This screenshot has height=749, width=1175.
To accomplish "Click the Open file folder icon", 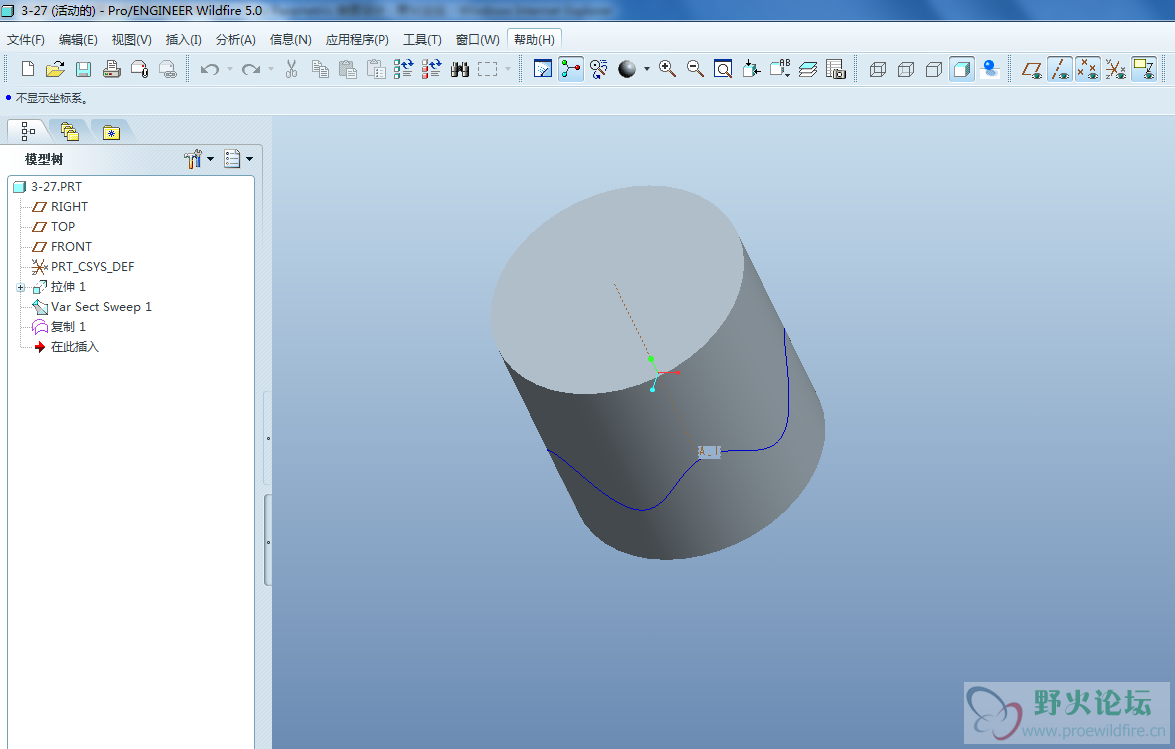I will [x=55, y=70].
